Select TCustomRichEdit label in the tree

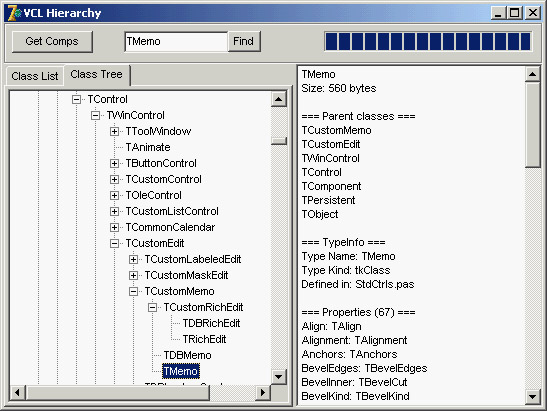point(203,308)
